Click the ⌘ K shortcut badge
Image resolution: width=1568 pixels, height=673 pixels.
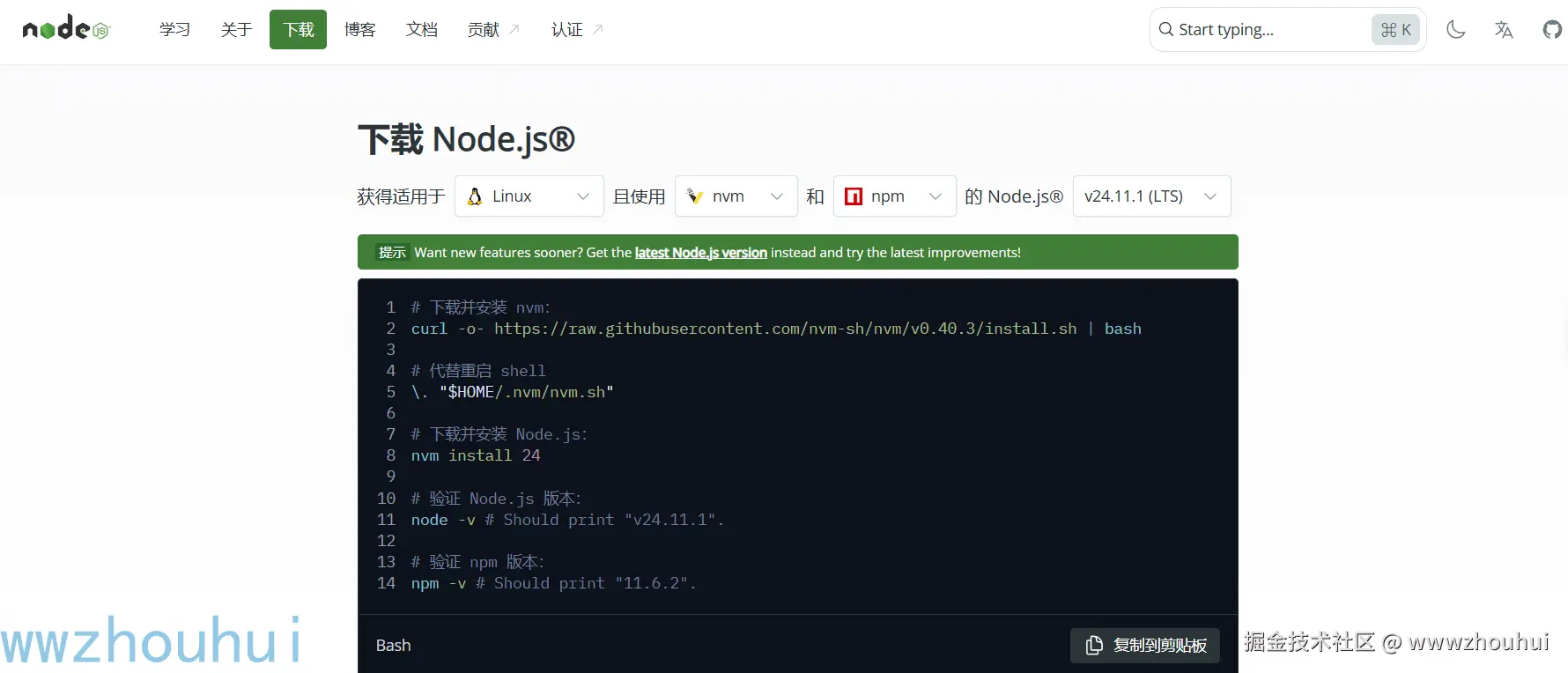click(1396, 30)
